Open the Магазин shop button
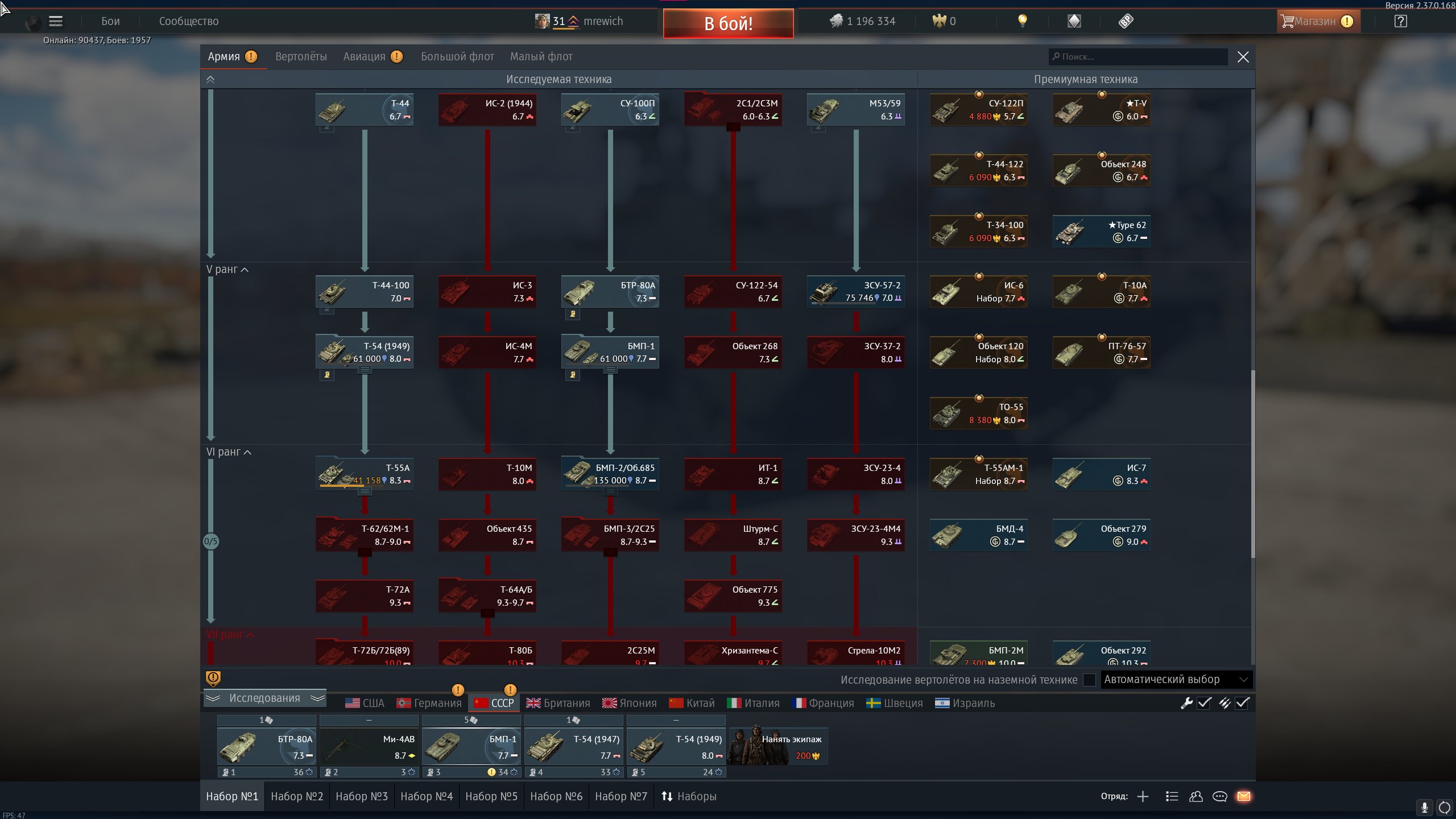Image resolution: width=1456 pixels, height=819 pixels. pyautogui.click(x=1314, y=21)
